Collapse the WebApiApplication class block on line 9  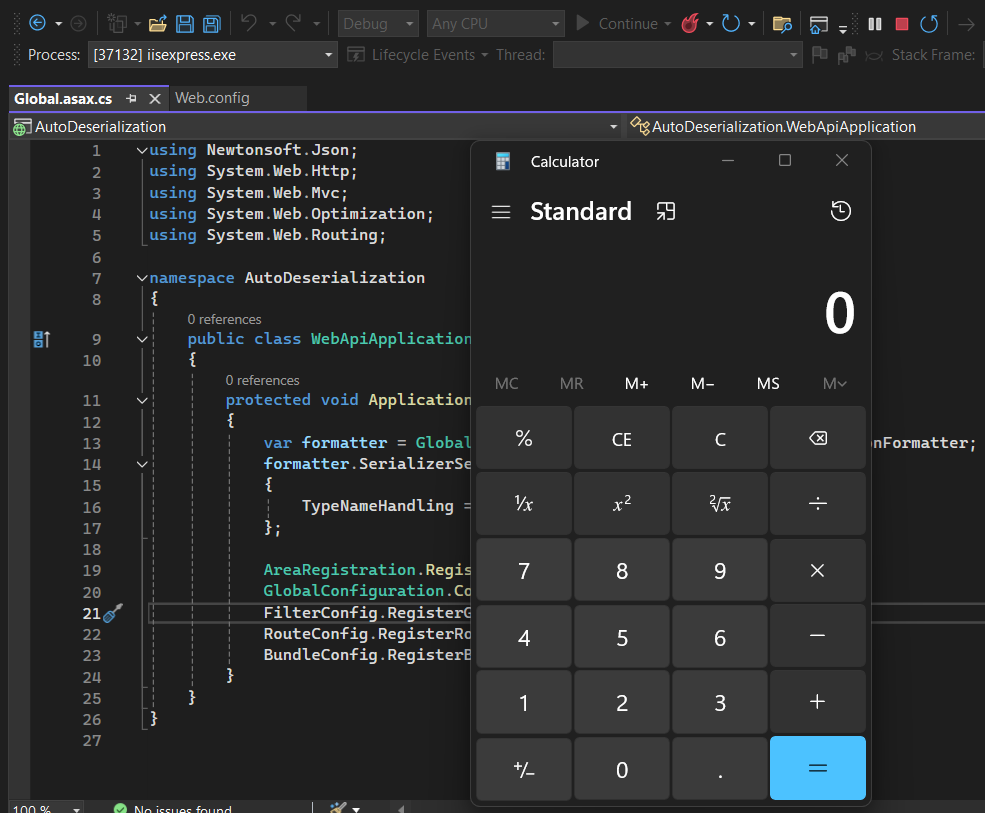tap(142, 339)
